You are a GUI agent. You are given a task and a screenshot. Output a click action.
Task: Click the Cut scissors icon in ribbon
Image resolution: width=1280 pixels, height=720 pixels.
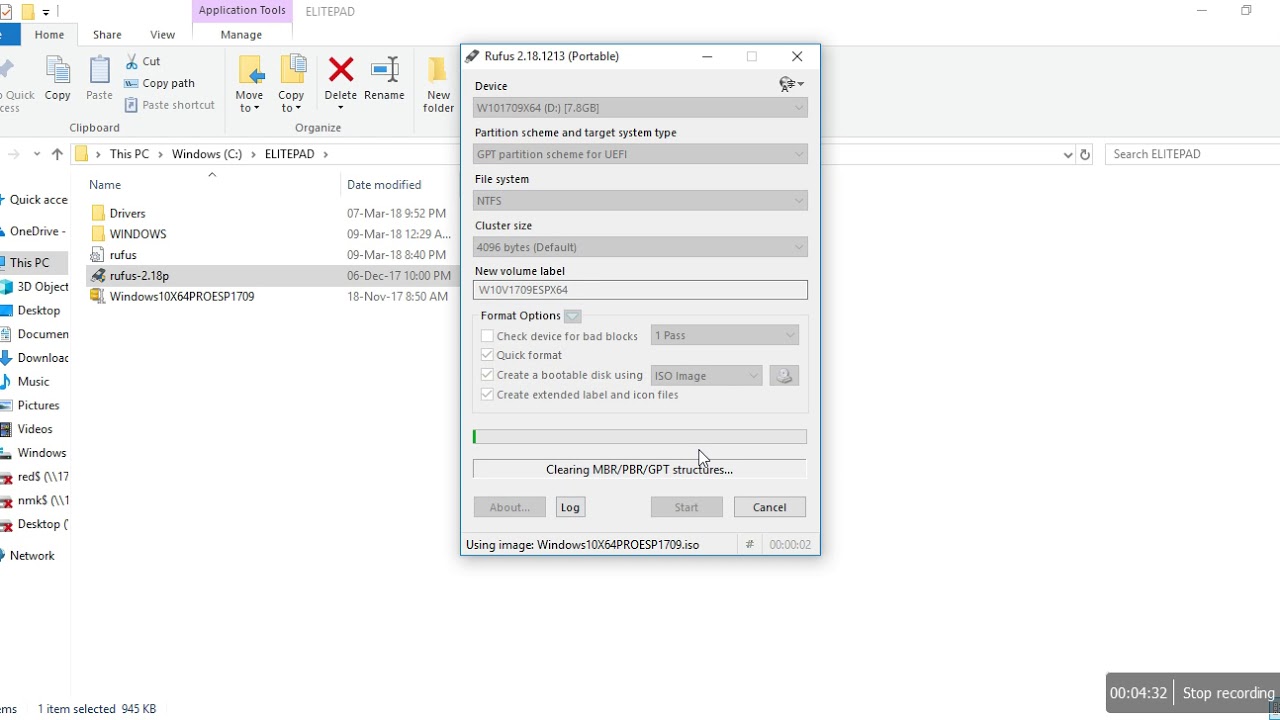click(x=131, y=62)
